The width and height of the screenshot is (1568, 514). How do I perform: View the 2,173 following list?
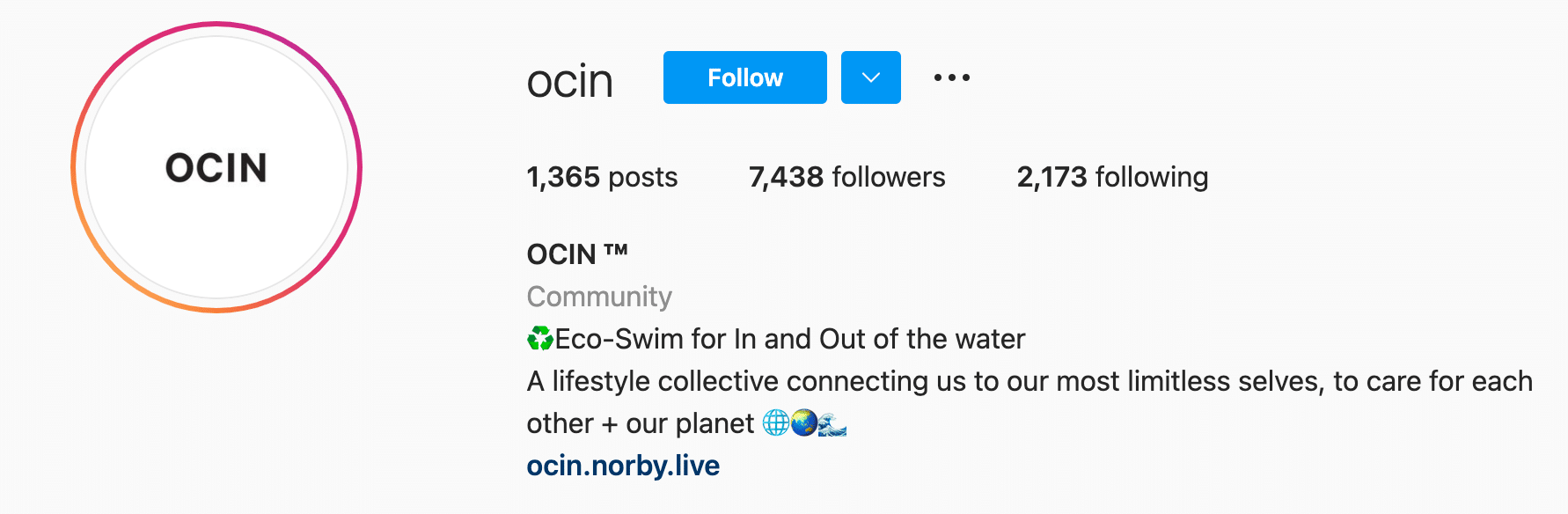[1112, 177]
